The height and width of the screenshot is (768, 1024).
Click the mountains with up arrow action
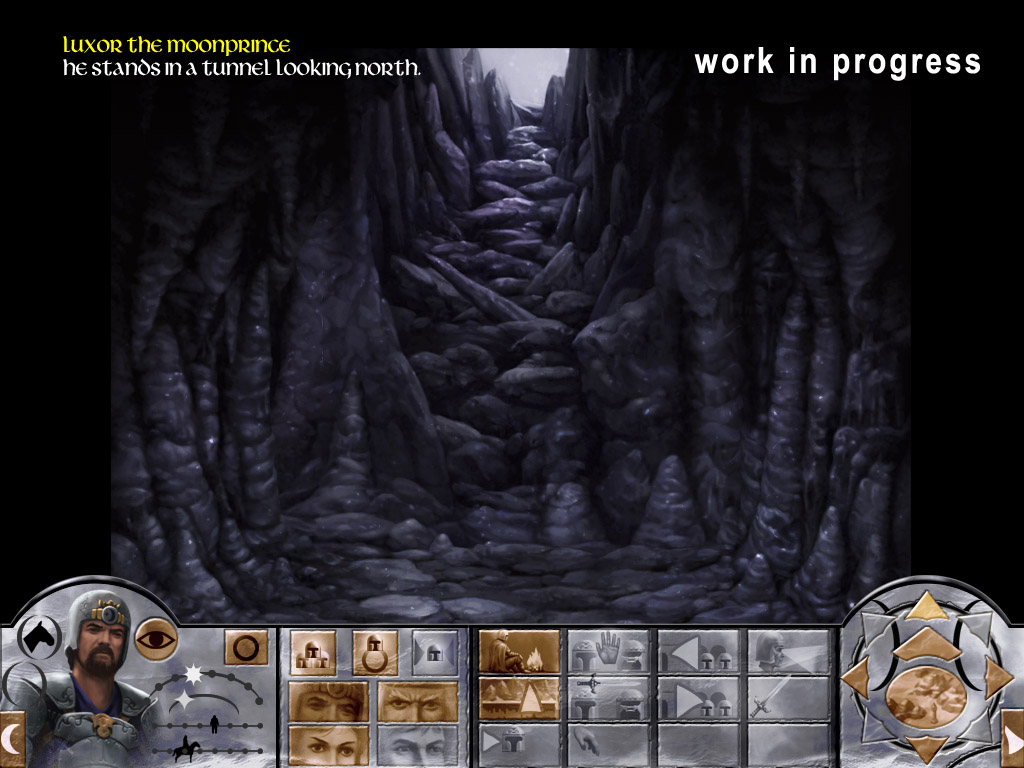519,698
